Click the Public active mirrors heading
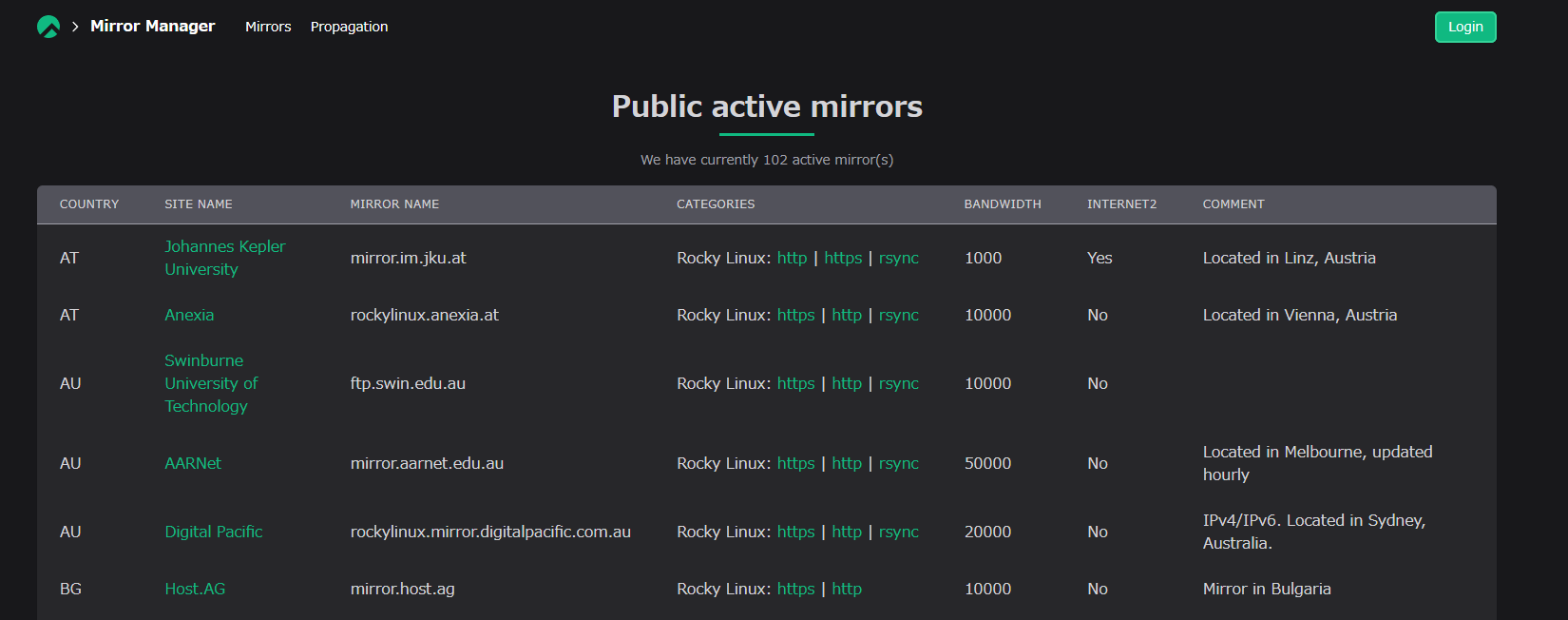The width and height of the screenshot is (1568, 620). tap(767, 107)
